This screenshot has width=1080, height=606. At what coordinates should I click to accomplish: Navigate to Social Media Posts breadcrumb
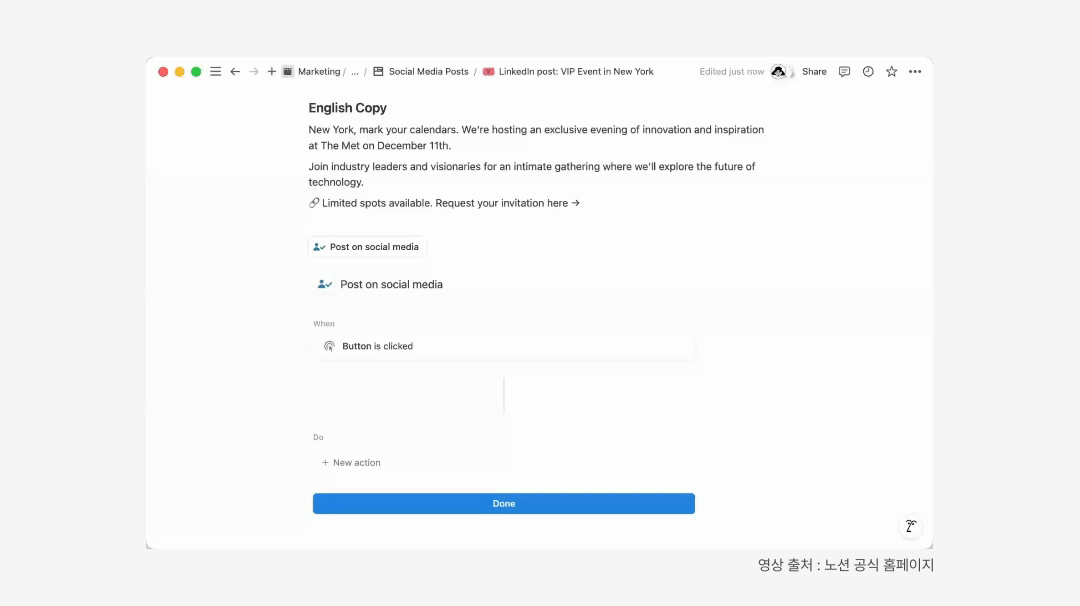coord(428,72)
